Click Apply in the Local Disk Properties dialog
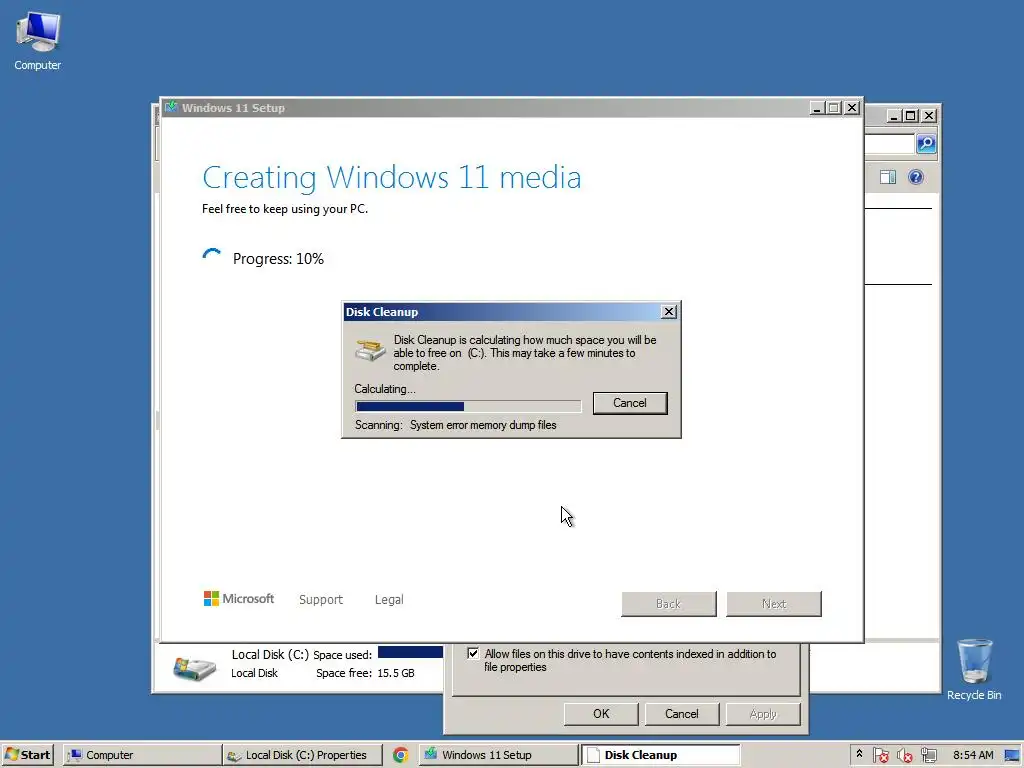 [763, 714]
